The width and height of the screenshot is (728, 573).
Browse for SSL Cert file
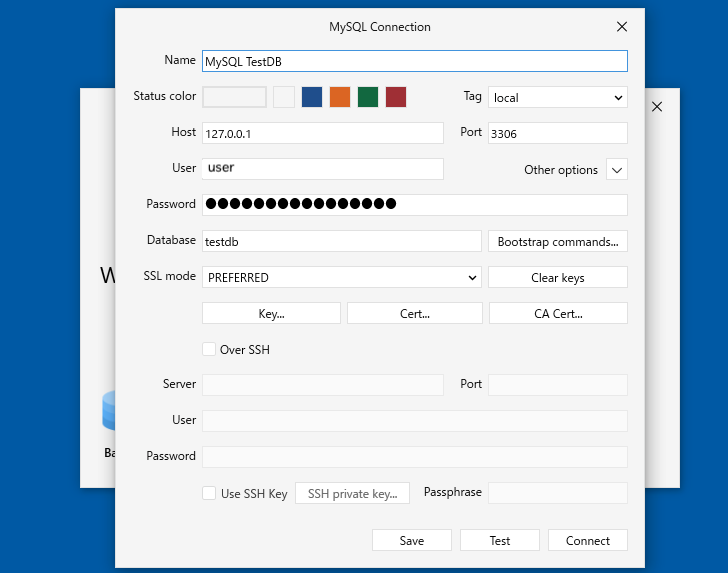tap(415, 313)
